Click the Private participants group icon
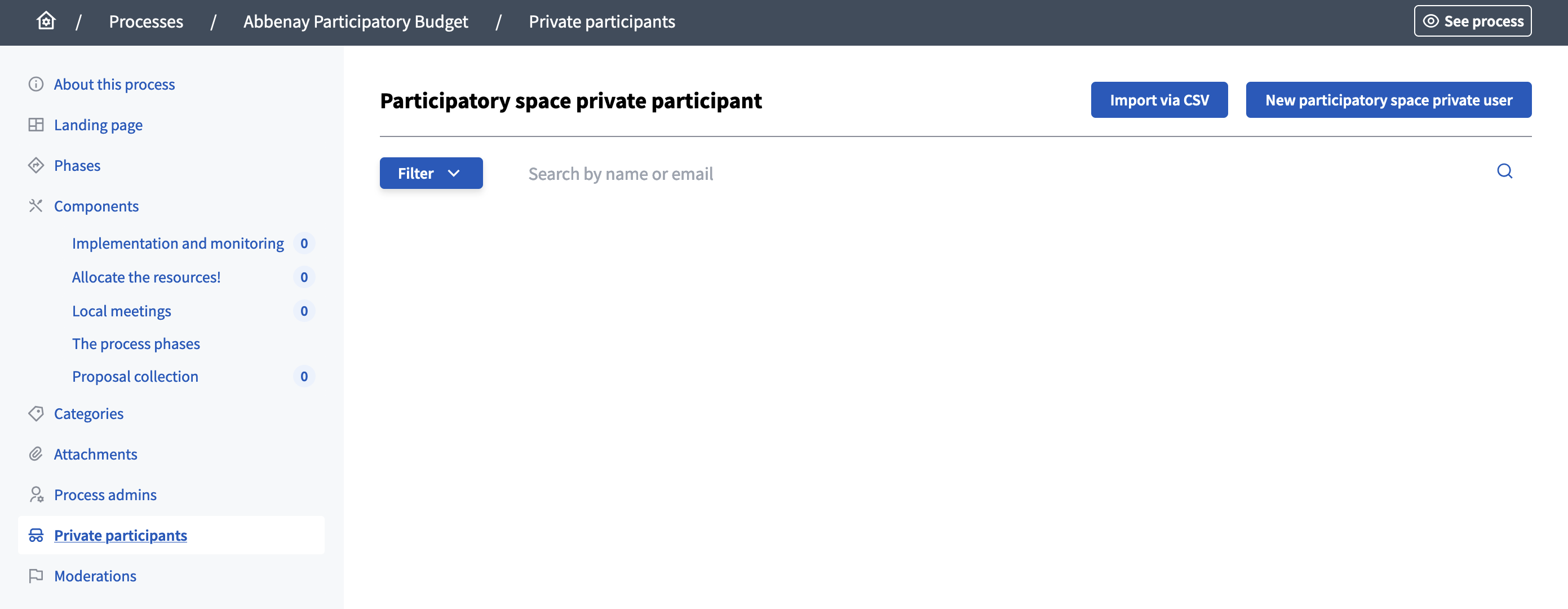Viewport: 1568px width, 609px height. click(36, 535)
